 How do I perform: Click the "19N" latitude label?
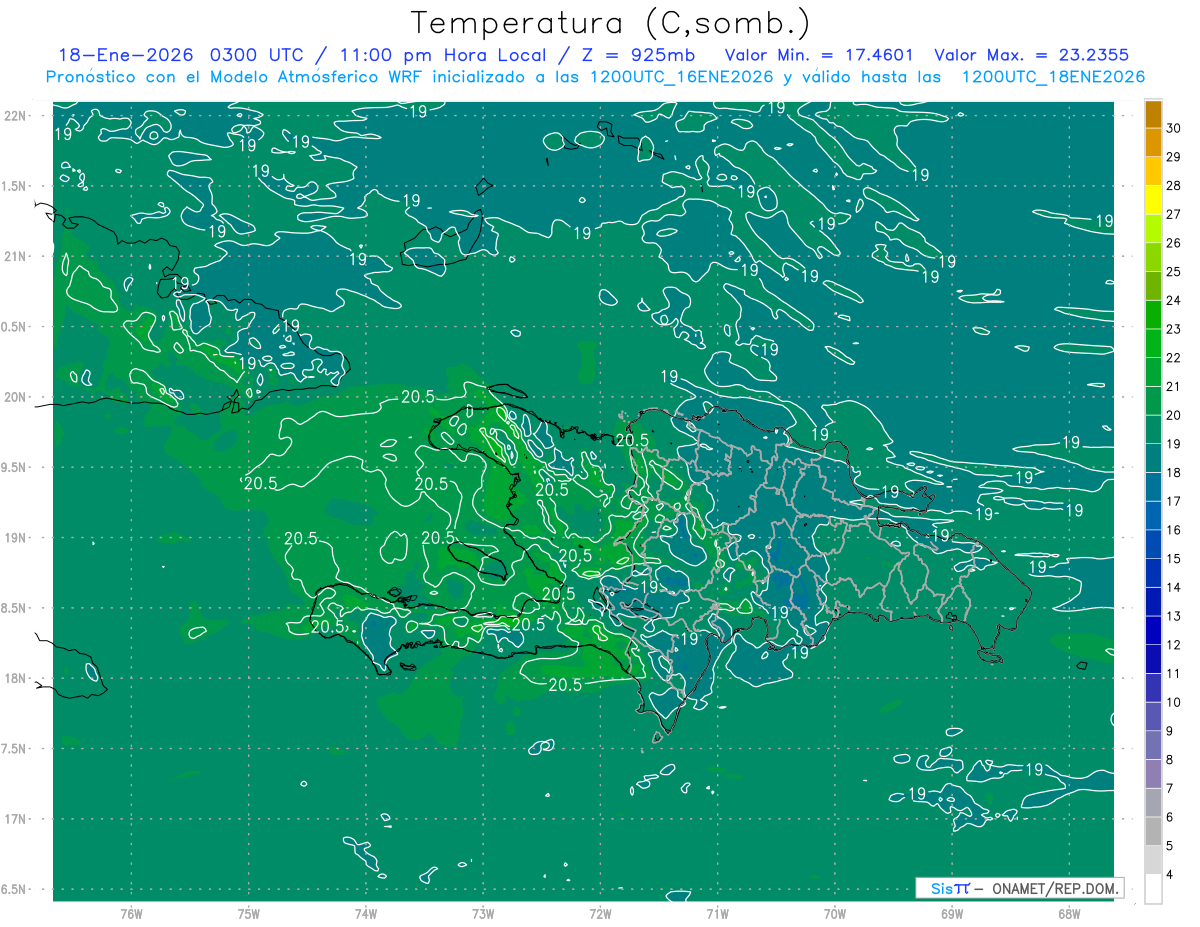click(x=16, y=538)
